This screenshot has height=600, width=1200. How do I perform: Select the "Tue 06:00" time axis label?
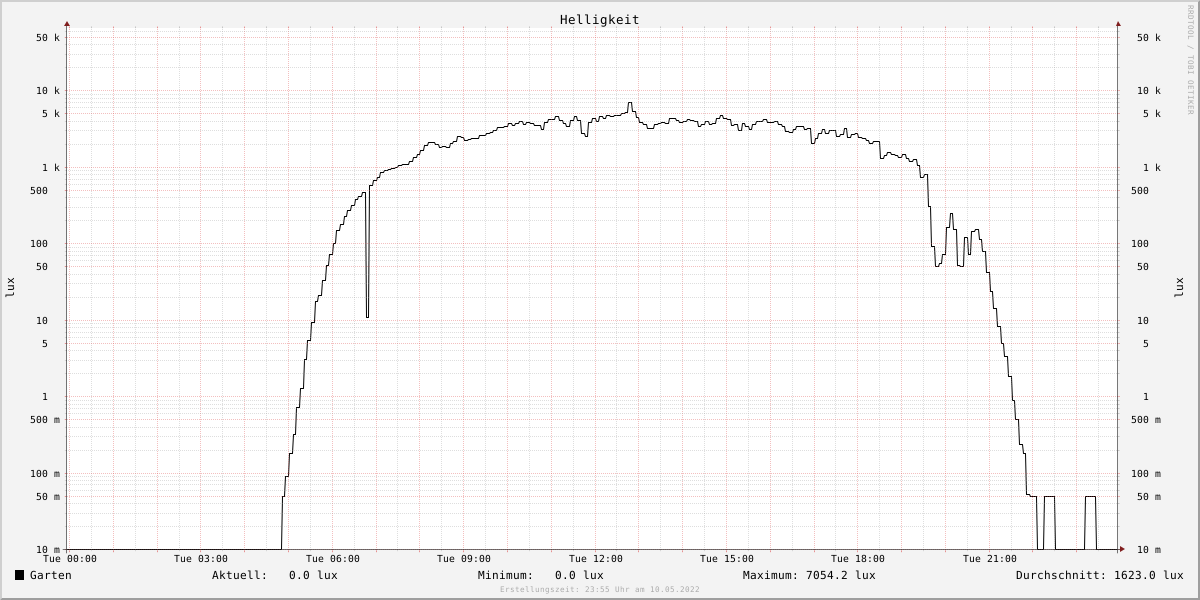(x=333, y=559)
